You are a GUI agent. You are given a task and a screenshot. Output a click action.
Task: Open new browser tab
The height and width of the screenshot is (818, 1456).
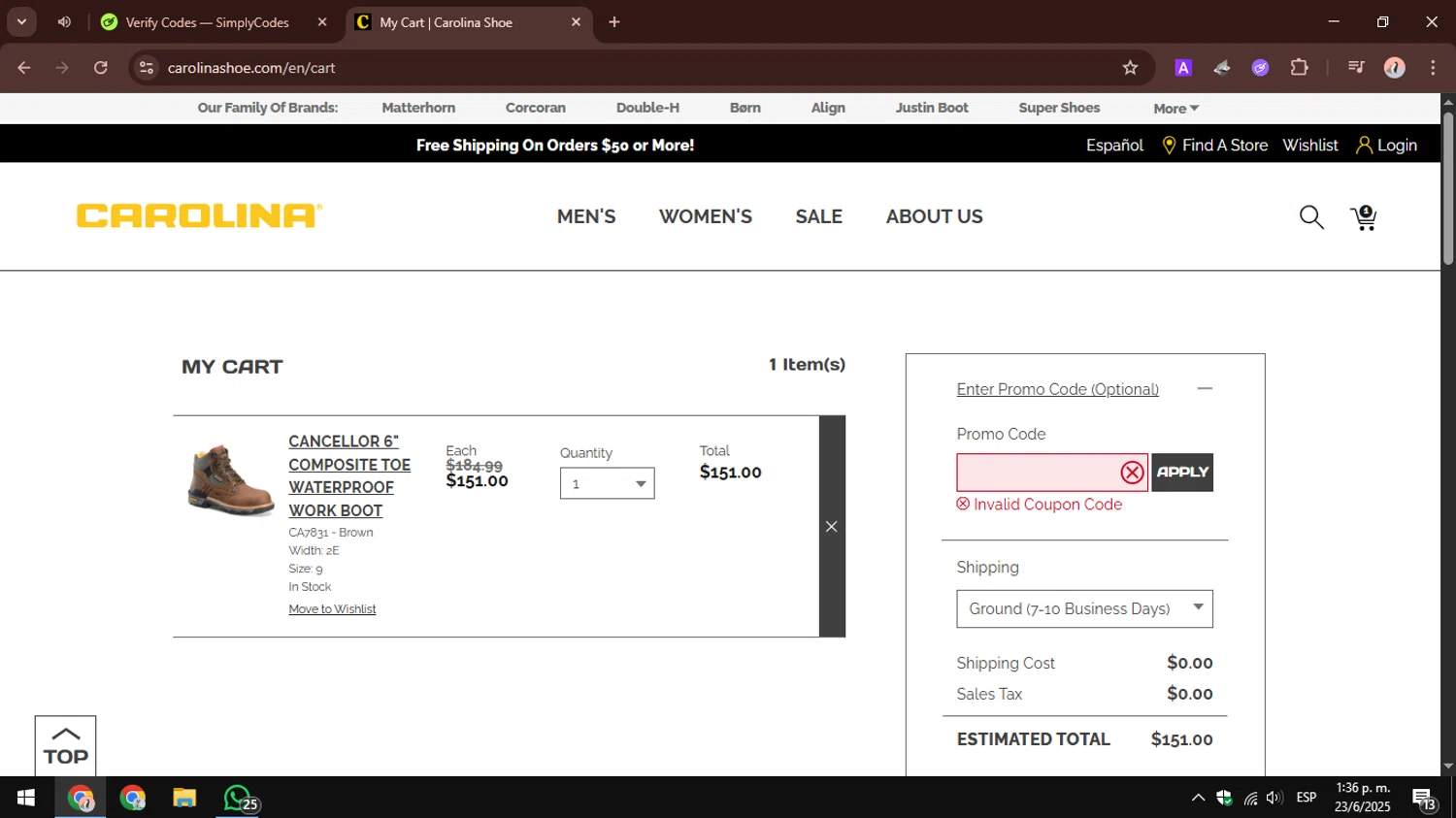click(x=614, y=21)
